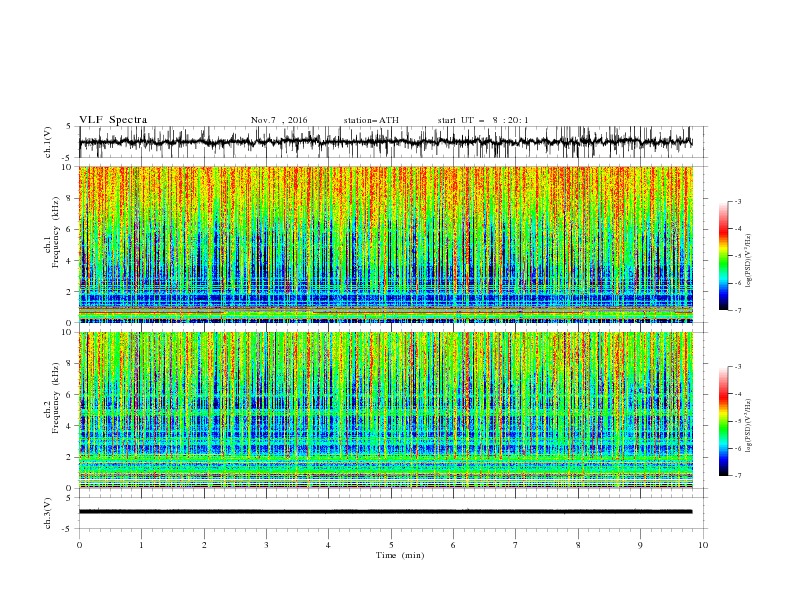The image size is (792, 612).
Task: Click the time axis tick label 4
Action: [328, 545]
